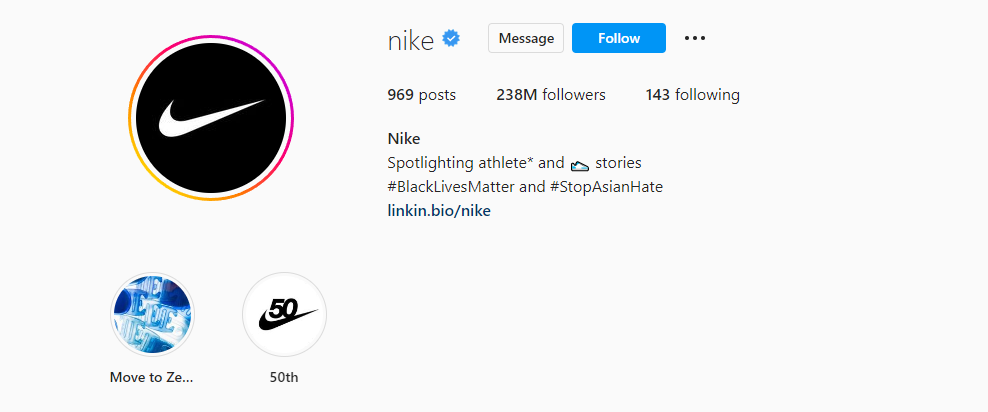View the 238M followers list
The image size is (988, 412).
pos(550,95)
